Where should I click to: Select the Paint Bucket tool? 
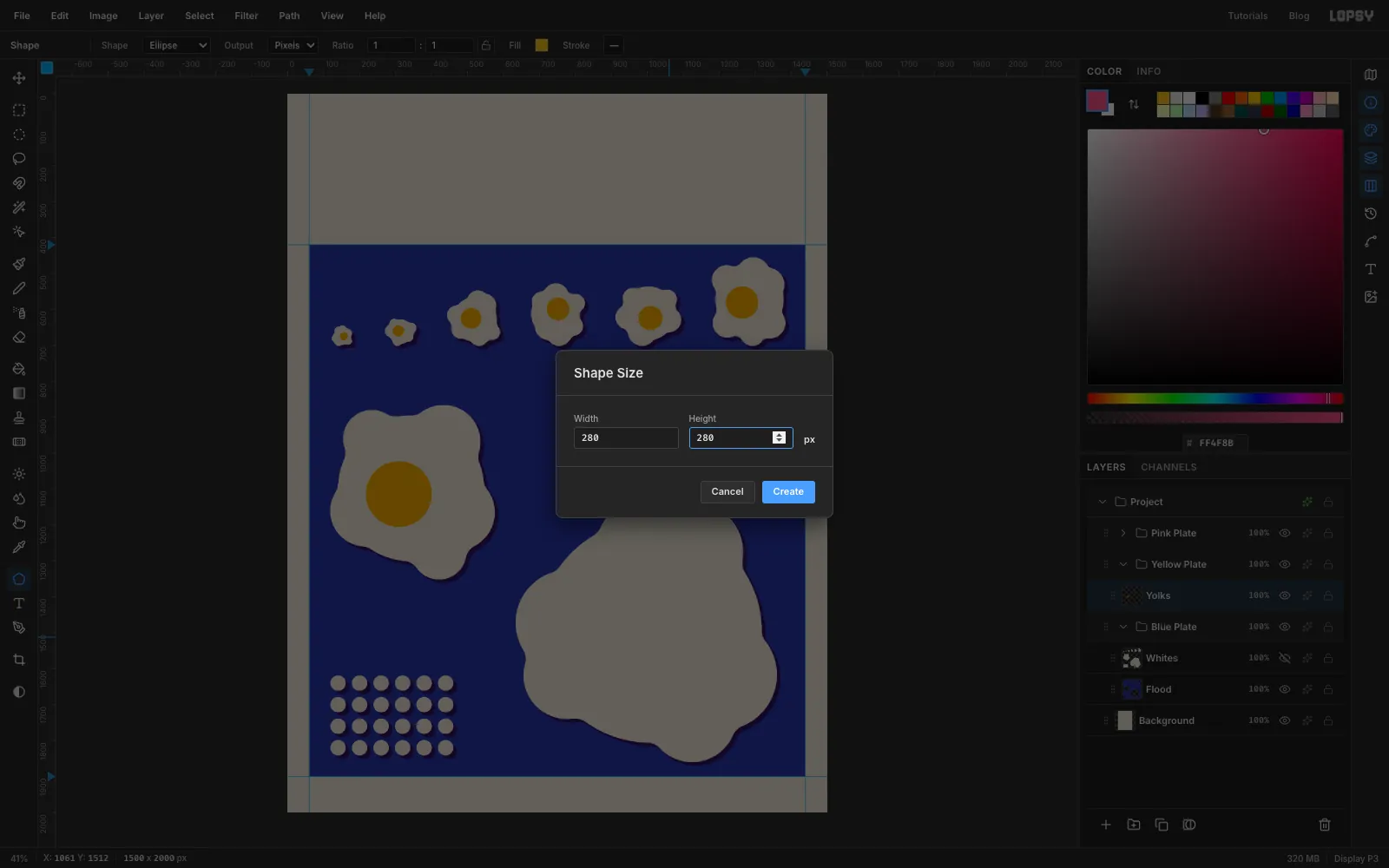(19, 369)
